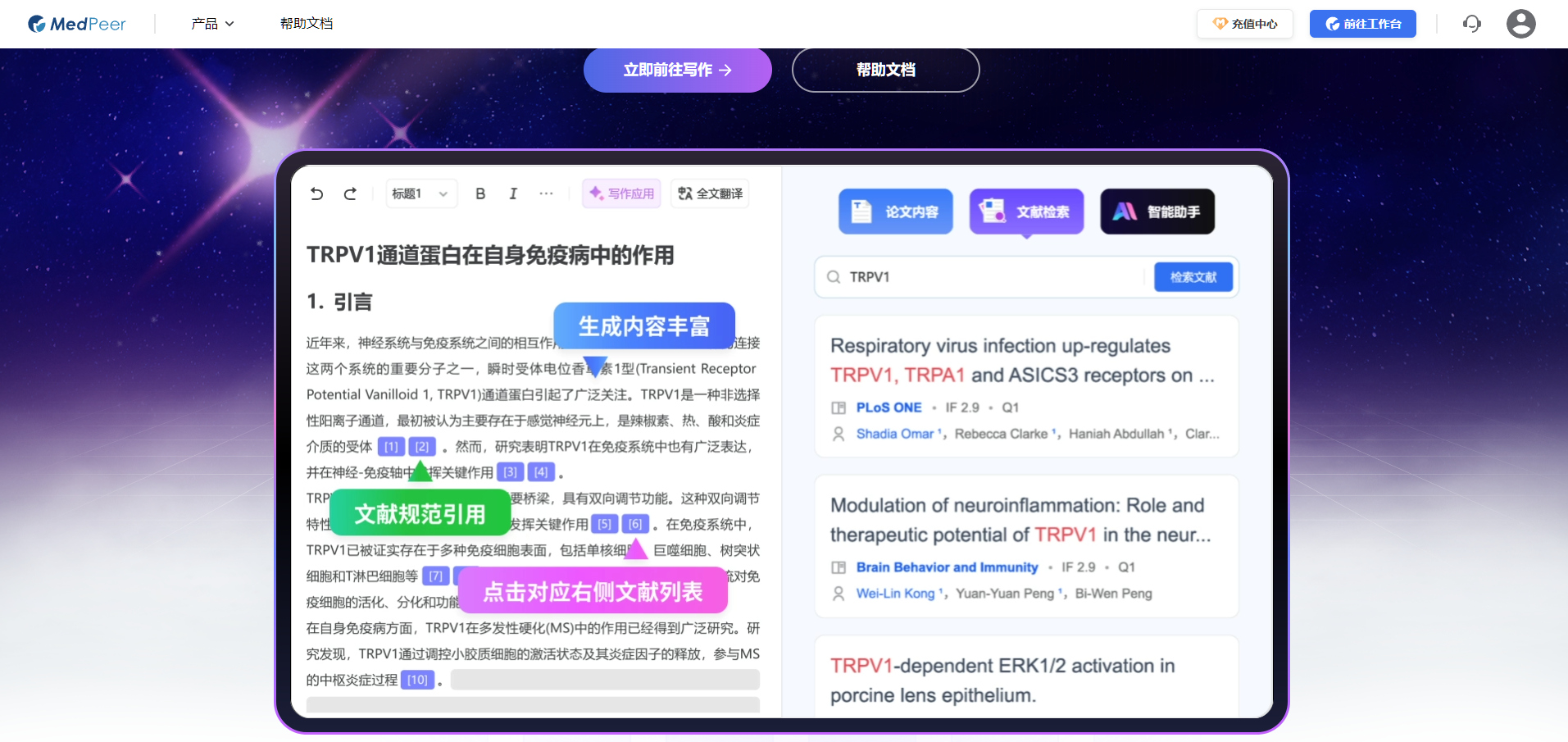Click the redo arrow icon
This screenshot has width=1568, height=742.
coord(350,193)
